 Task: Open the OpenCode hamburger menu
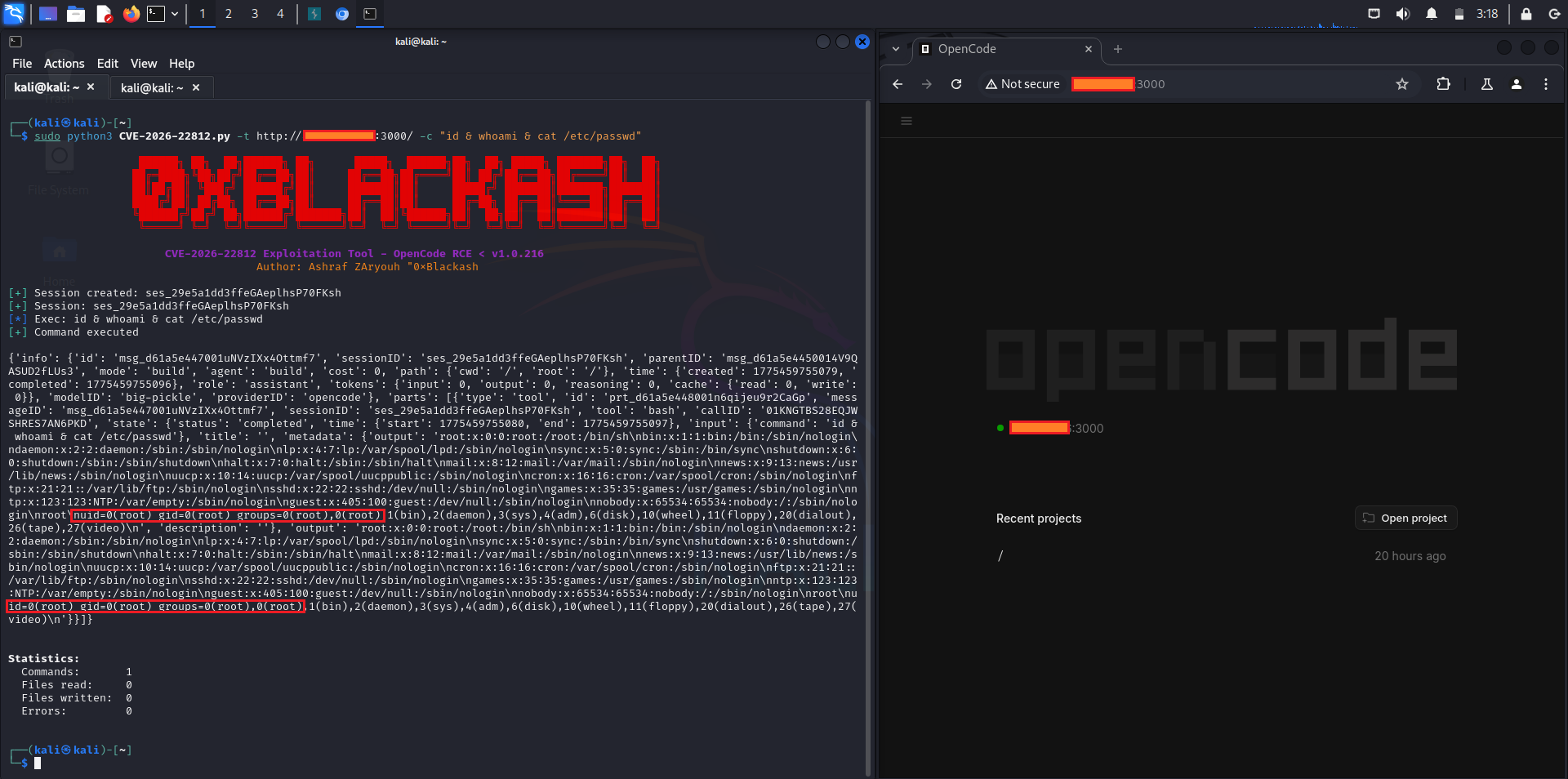906,121
